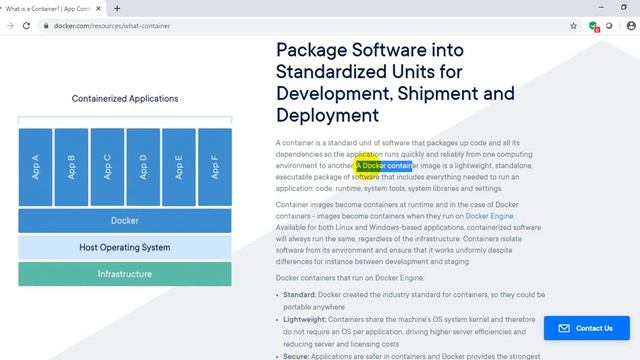Image resolution: width=640 pixels, height=360 pixels.
Task: Close the 'What is a Container?' browser tab
Action: 98,8
